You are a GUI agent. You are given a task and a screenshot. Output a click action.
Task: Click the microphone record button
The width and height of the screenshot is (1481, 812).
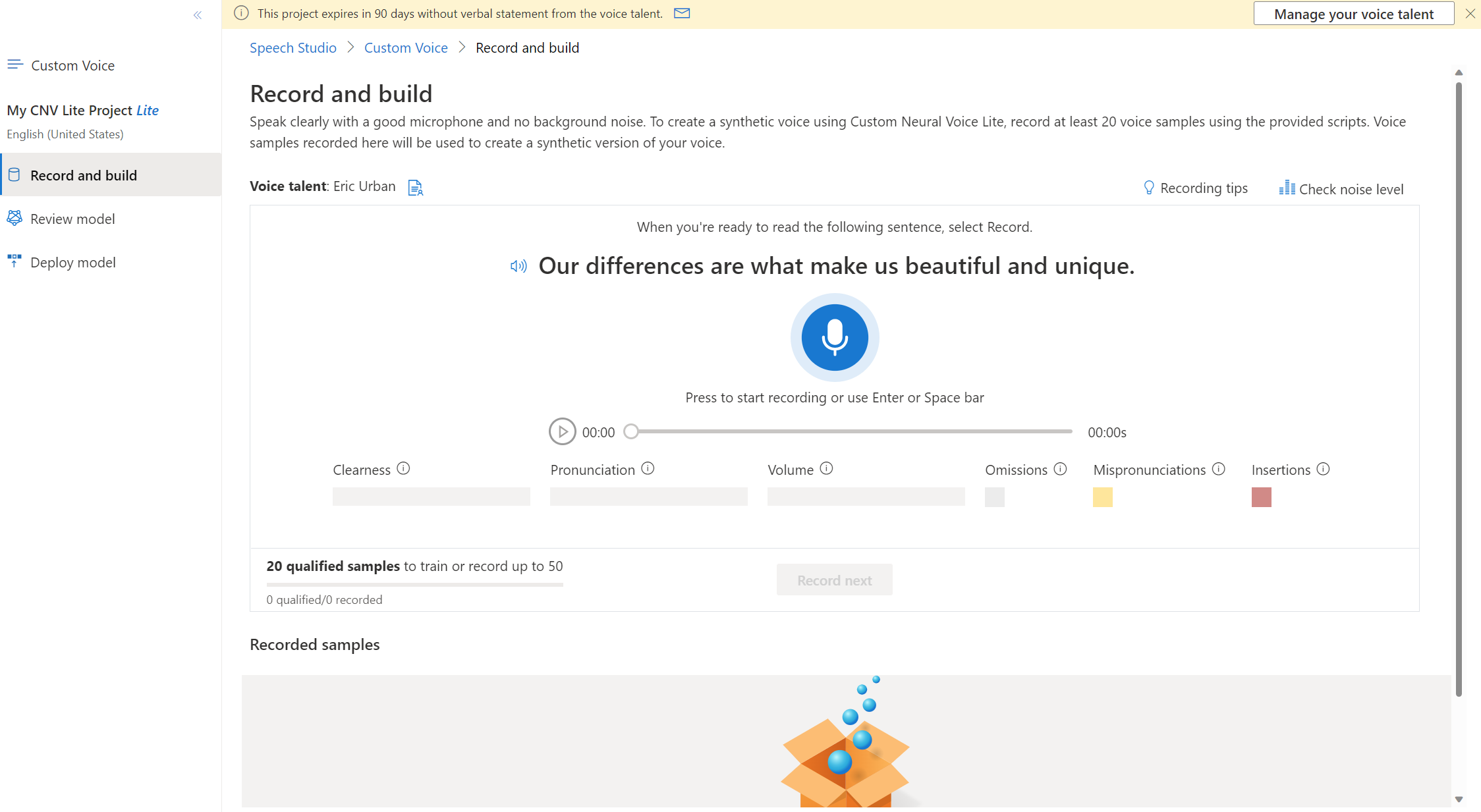click(834, 337)
